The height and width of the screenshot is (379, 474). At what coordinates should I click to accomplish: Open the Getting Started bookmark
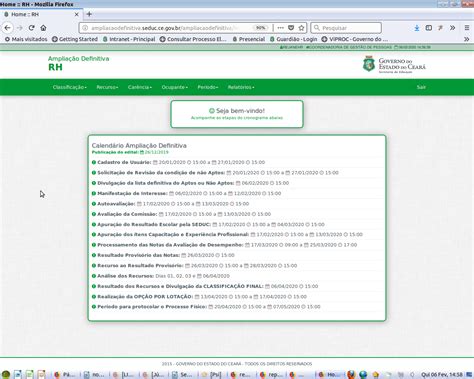(75, 39)
